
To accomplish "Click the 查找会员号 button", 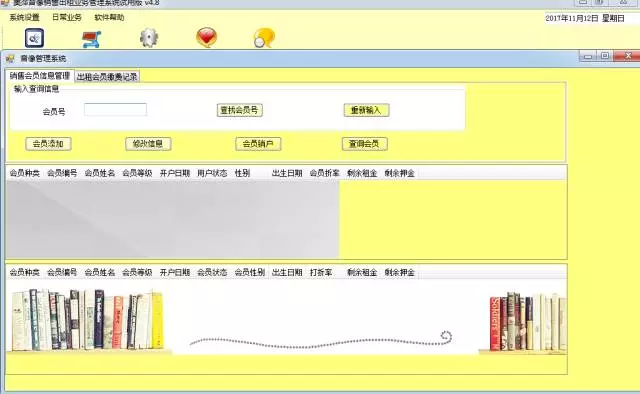I will 239,110.
